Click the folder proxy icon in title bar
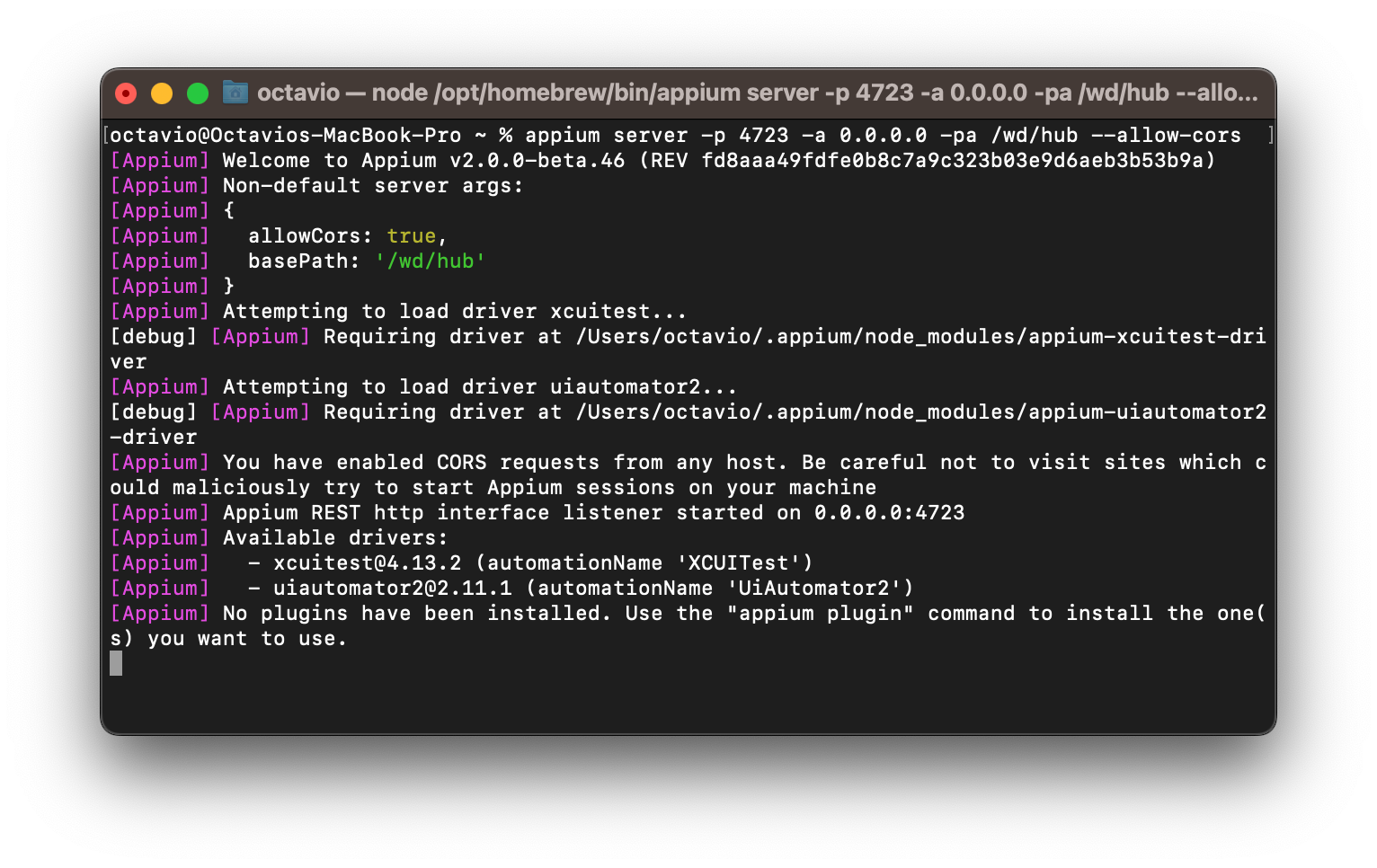Viewport: 1377px width, 868px height. tap(235, 92)
